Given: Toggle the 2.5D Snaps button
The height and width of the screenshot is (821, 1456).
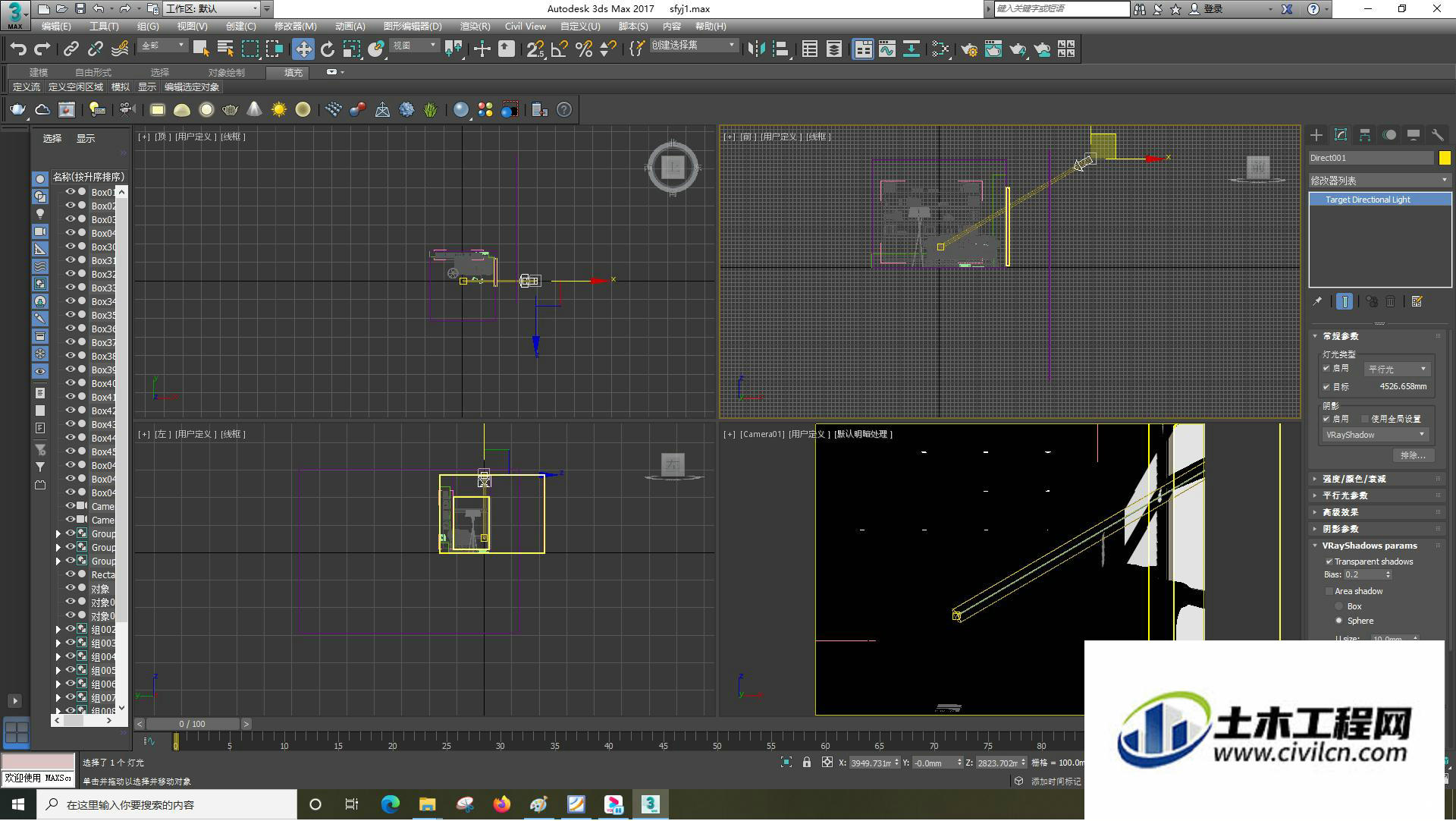Looking at the screenshot, I should click(x=535, y=49).
